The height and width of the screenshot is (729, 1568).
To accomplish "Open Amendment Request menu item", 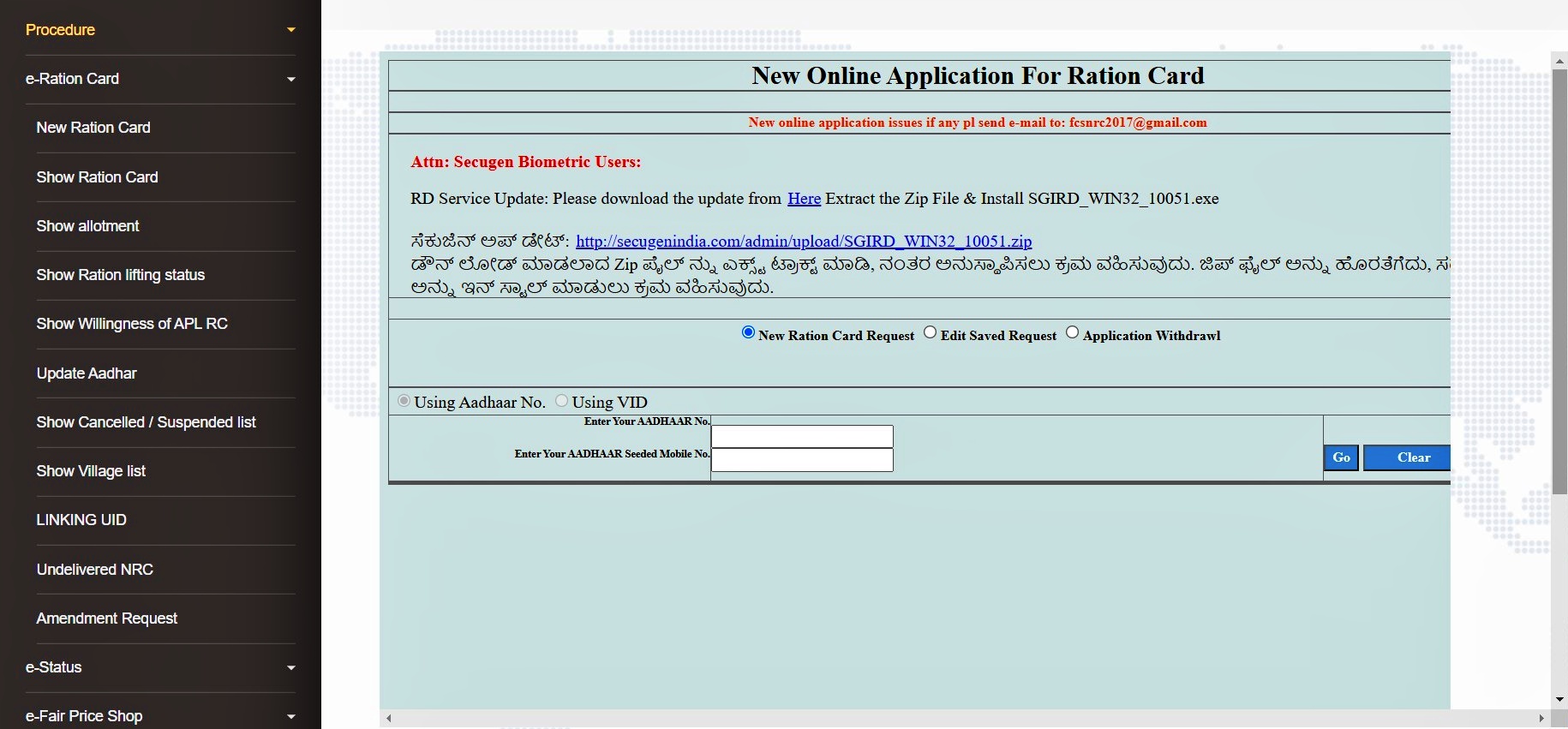I will click(106, 618).
